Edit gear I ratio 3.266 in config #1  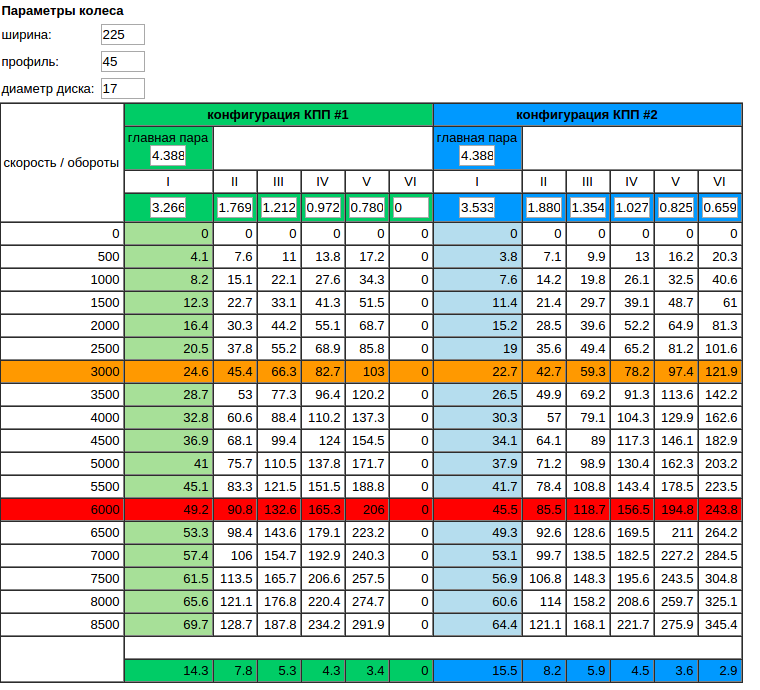click(168, 208)
